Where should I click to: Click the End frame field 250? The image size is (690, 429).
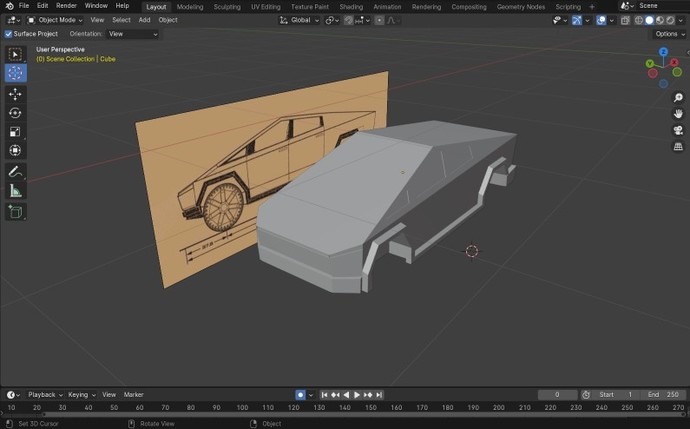(x=663, y=395)
